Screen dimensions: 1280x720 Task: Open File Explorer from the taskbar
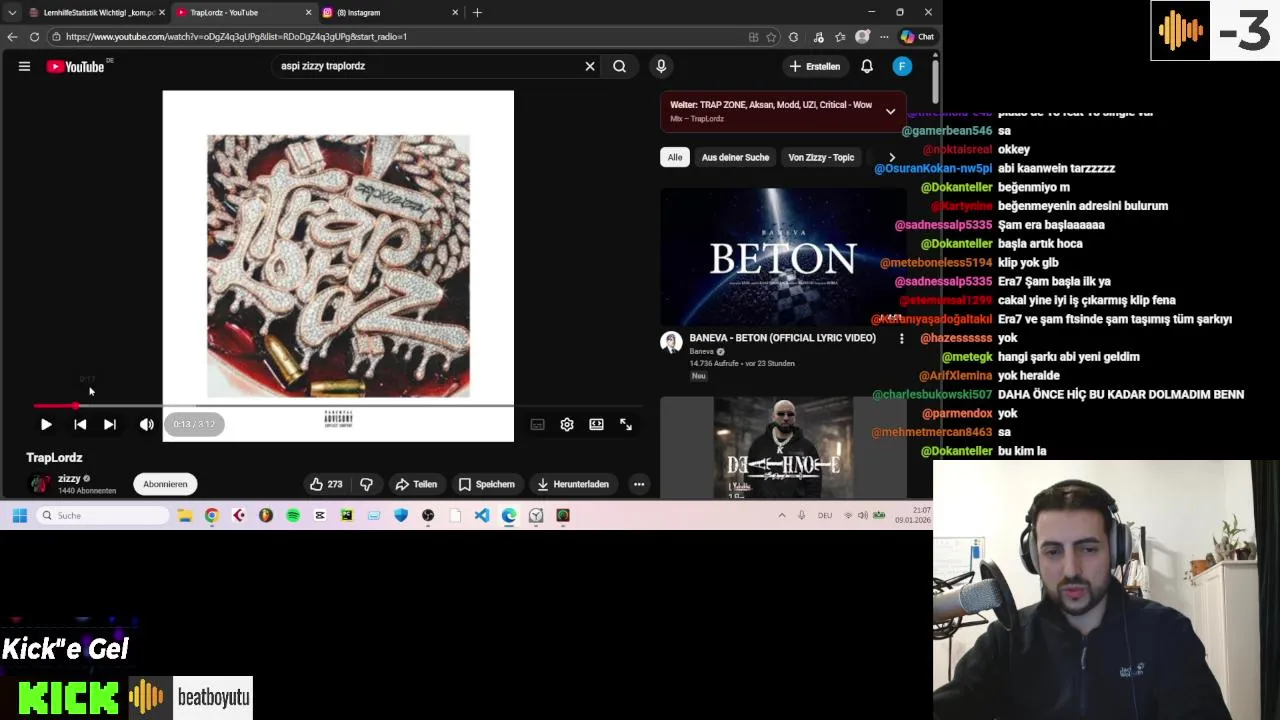click(x=185, y=515)
